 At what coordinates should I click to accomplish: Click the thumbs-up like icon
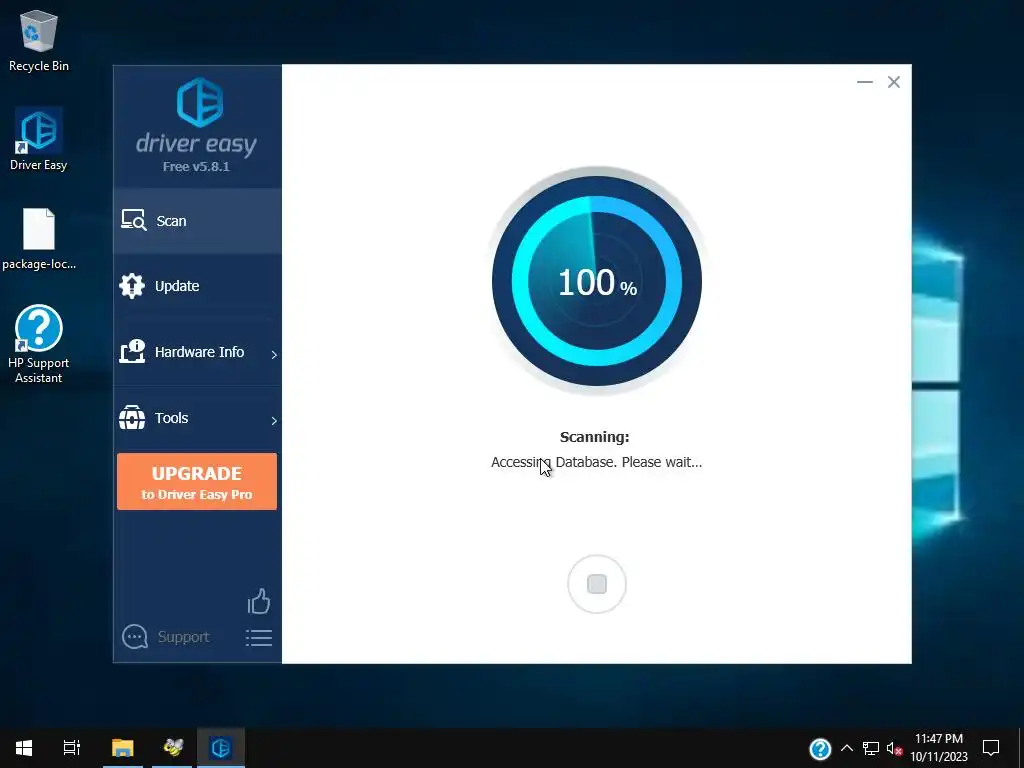tap(259, 601)
